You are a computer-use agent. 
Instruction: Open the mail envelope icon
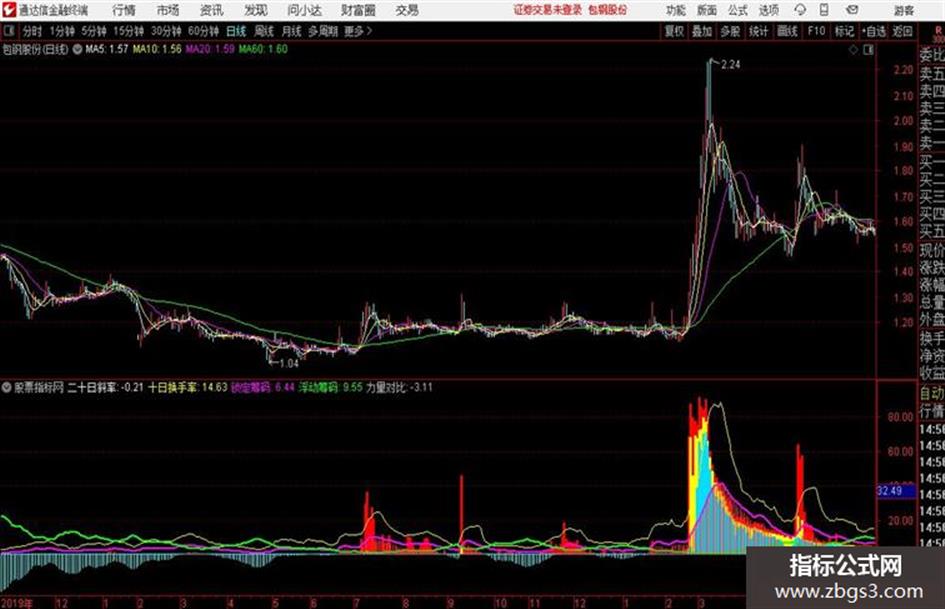click(x=852, y=10)
